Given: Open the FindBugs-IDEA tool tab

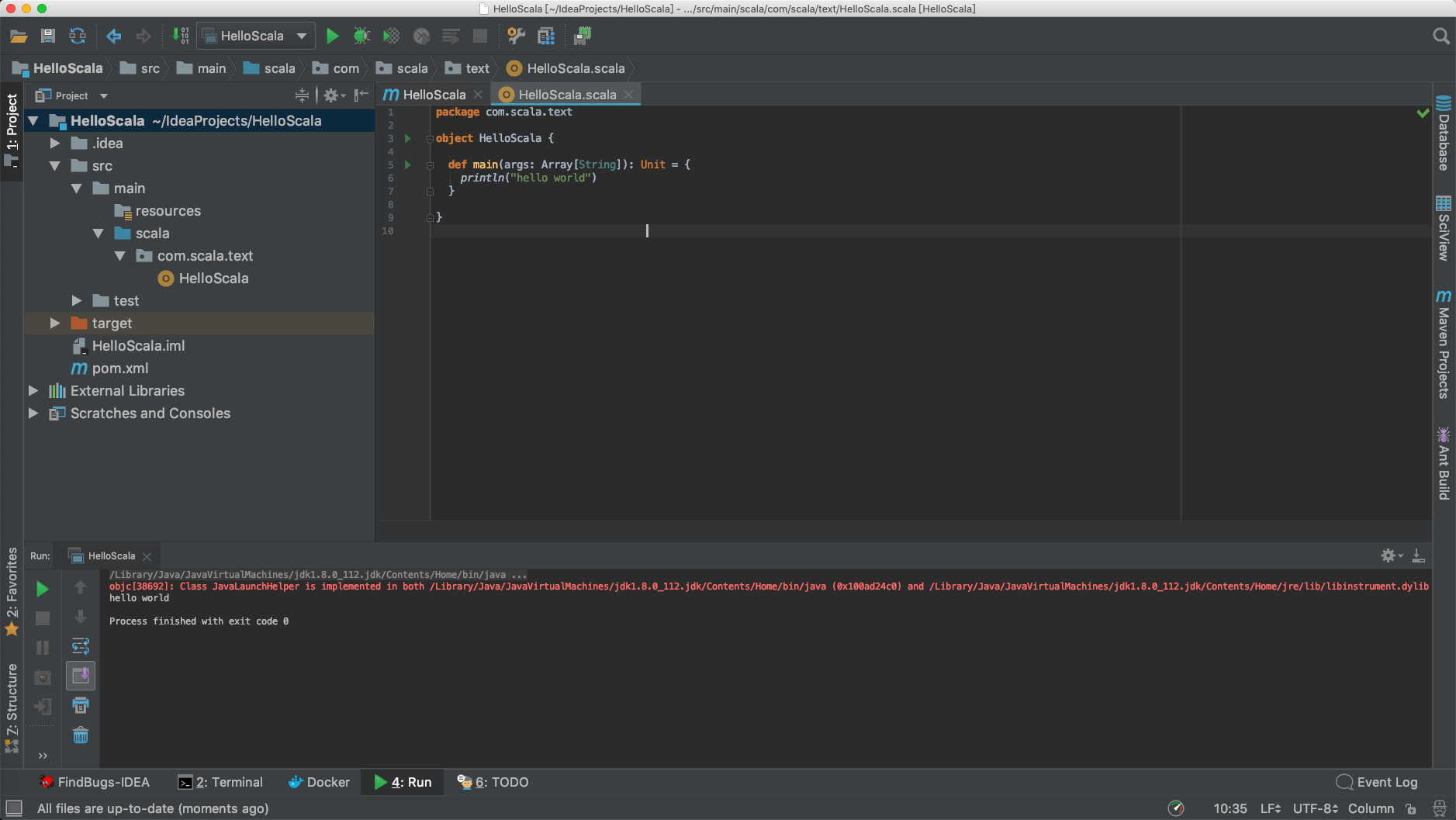Looking at the screenshot, I should click(95, 782).
